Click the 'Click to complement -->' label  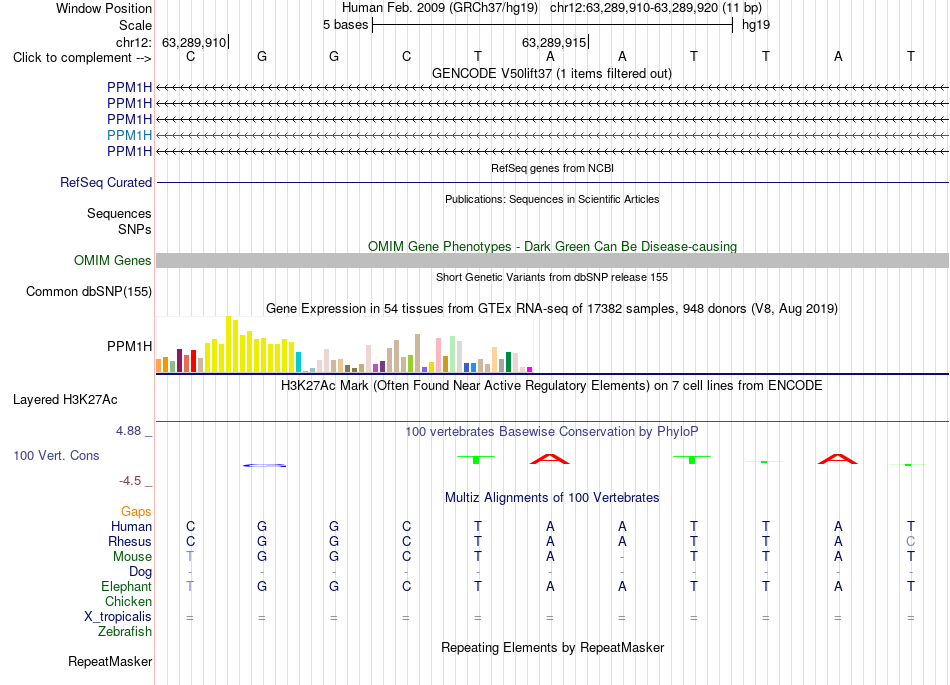tap(82, 58)
